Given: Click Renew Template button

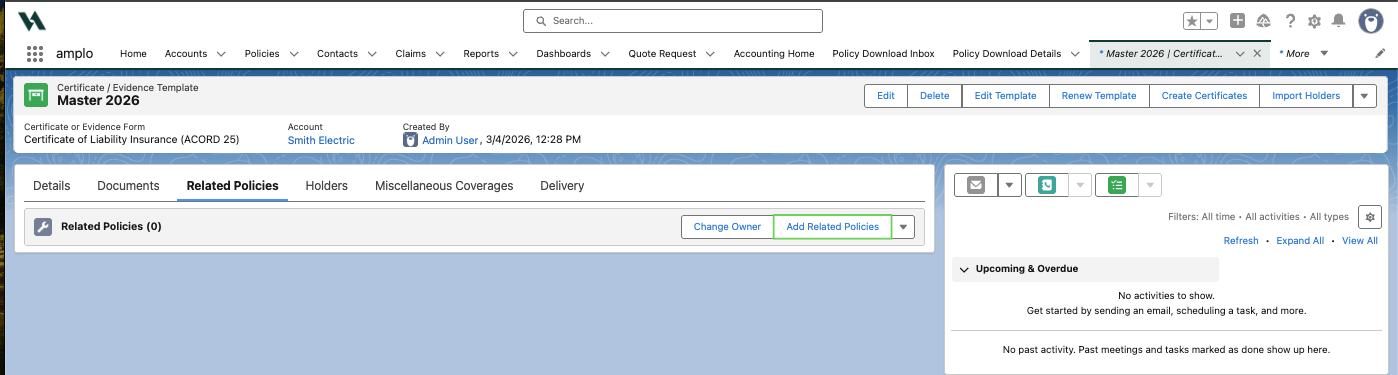Looking at the screenshot, I should coord(1099,96).
